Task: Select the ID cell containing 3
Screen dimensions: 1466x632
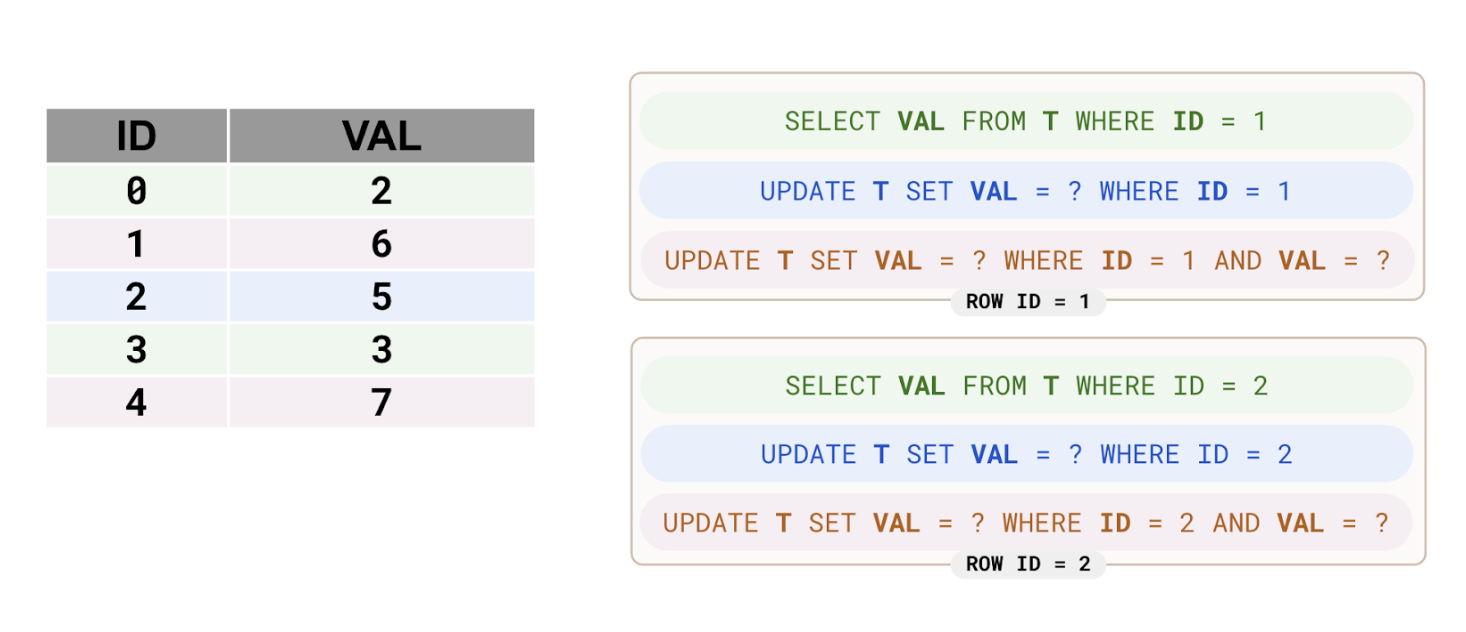Action: coord(137,350)
